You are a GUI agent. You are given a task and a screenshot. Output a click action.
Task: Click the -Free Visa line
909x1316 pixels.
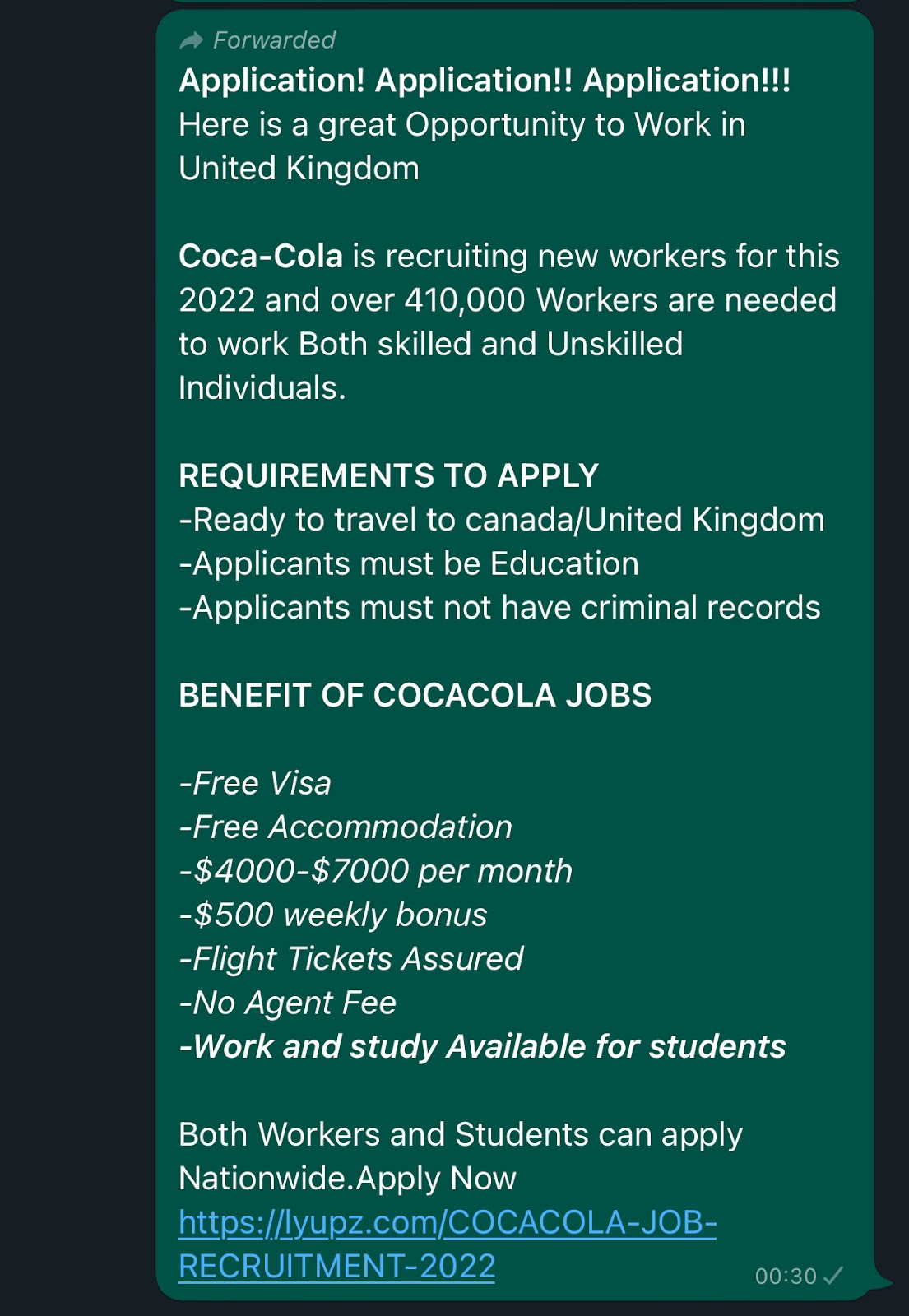click(255, 783)
